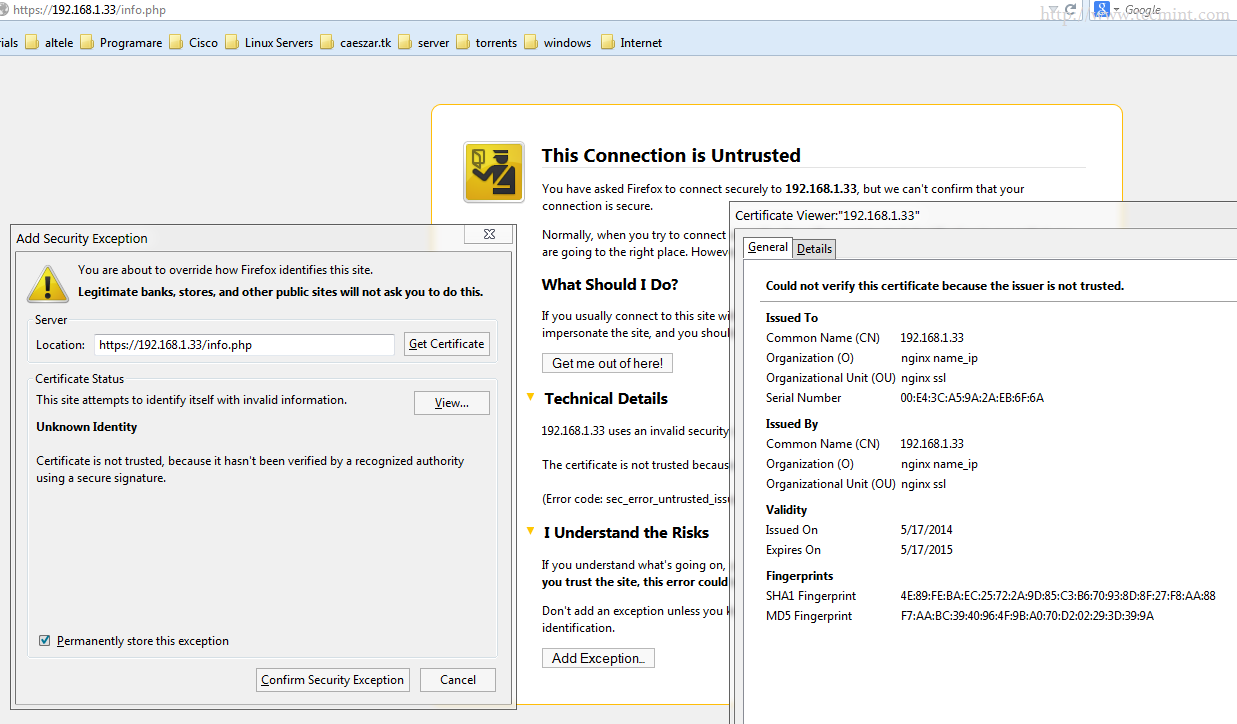Click the untrusted connection officer icon
Viewport: 1237px width, 724px height.
coord(493,172)
